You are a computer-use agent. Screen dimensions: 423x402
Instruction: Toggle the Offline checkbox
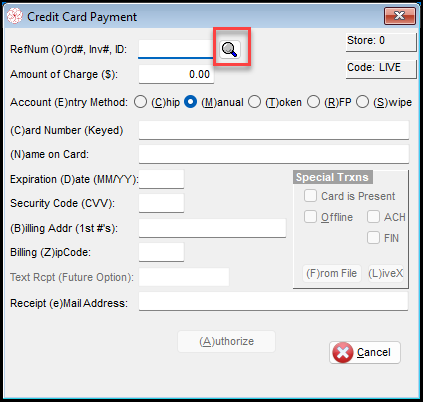pyautogui.click(x=310, y=217)
